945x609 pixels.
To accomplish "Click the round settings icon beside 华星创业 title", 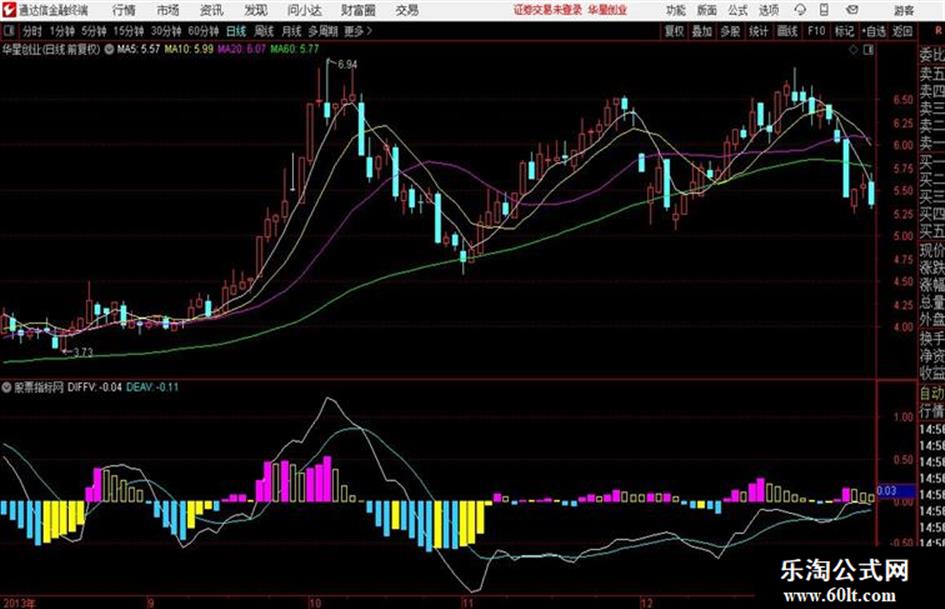I will 109,49.
